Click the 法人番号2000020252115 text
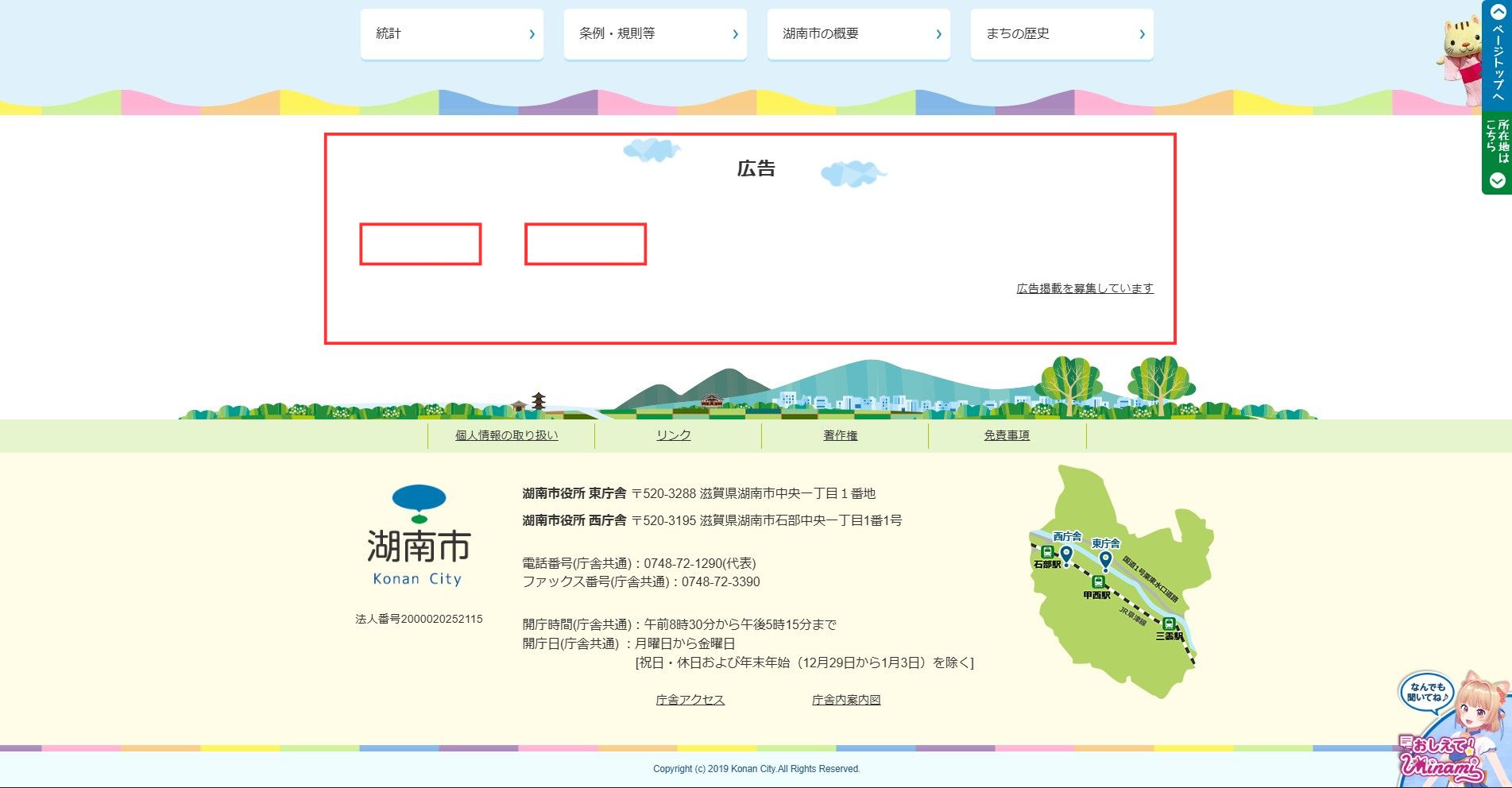Image resolution: width=1512 pixels, height=788 pixels. click(419, 619)
